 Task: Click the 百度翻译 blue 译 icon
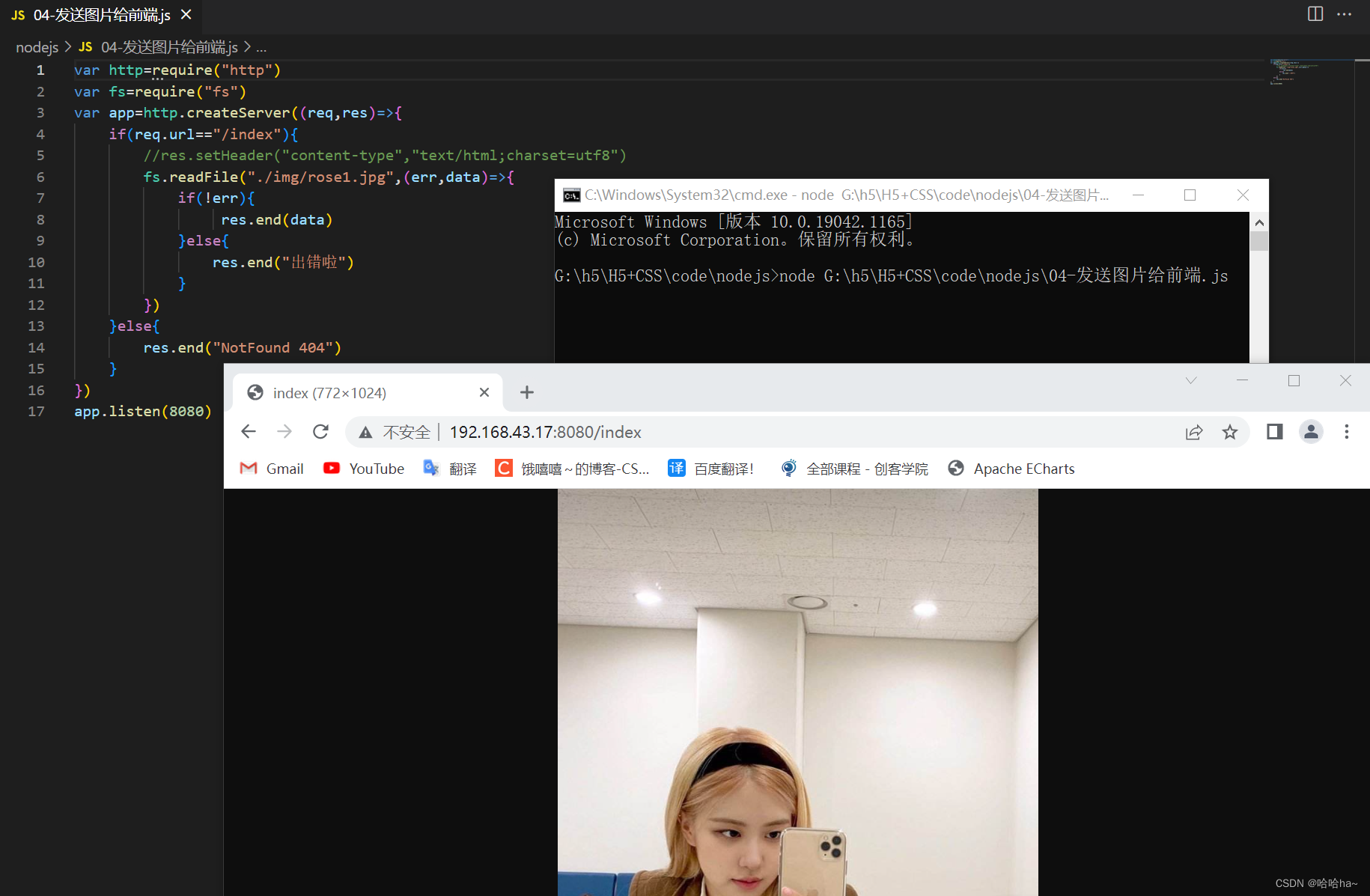pyautogui.click(x=677, y=469)
